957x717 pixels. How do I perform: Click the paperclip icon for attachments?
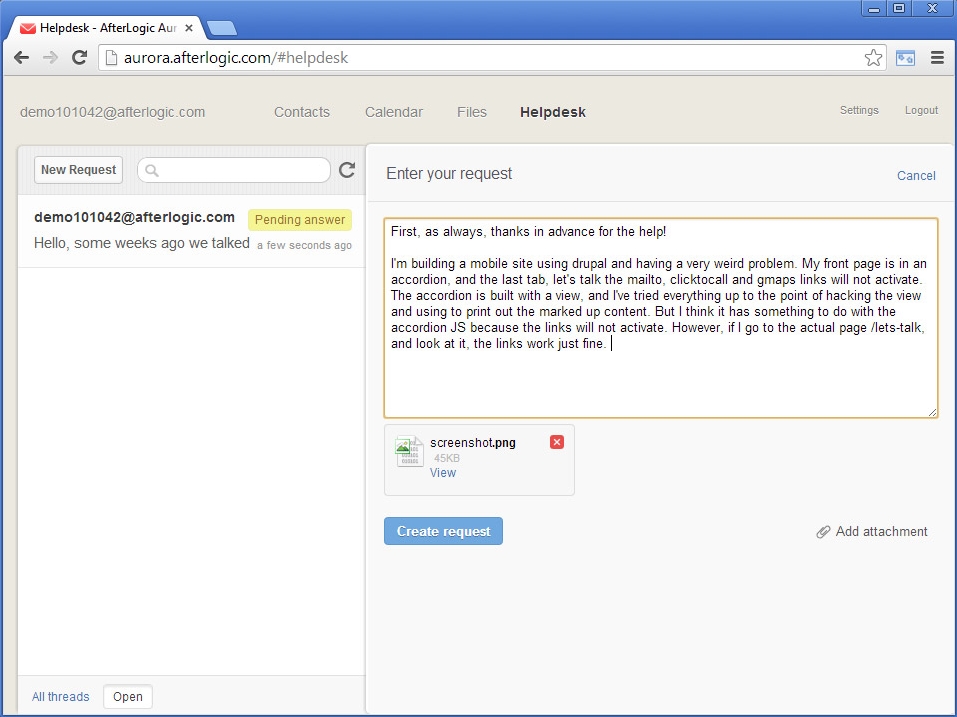(x=823, y=532)
